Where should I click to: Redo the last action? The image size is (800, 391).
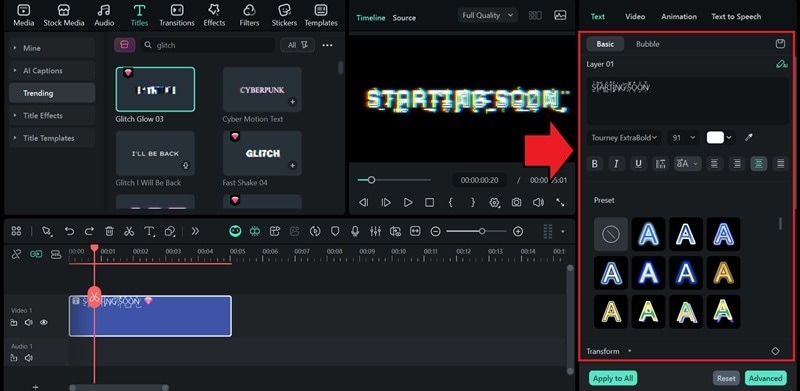(89, 231)
